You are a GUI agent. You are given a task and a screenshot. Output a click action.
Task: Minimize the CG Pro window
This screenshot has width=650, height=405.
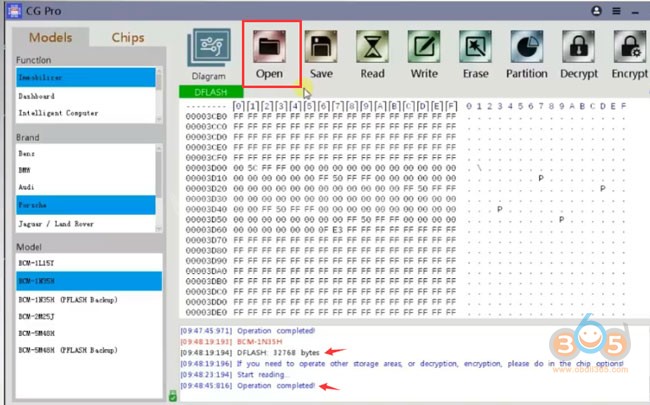click(x=635, y=13)
